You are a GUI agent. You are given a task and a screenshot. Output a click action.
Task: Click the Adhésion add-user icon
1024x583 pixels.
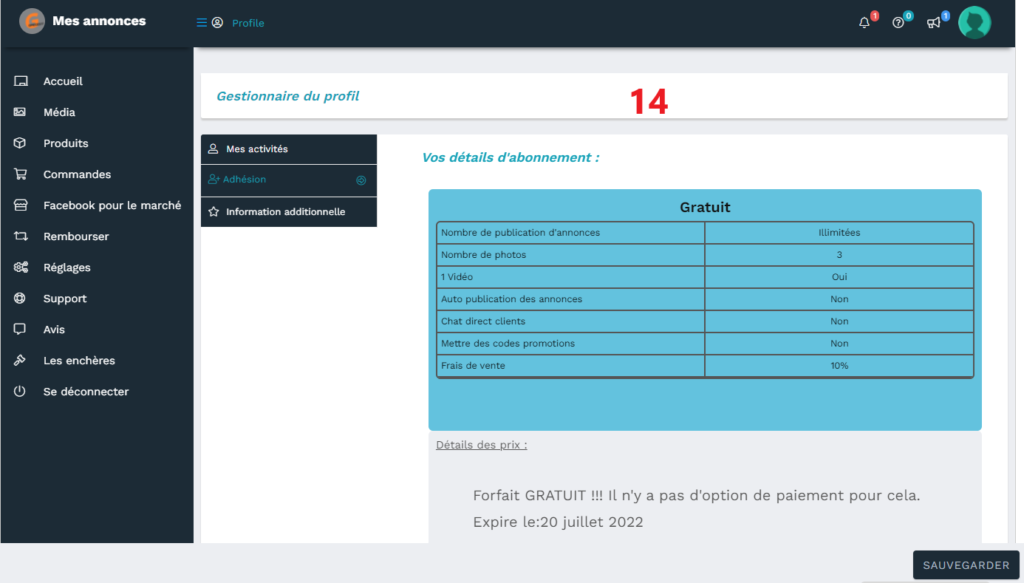coord(214,180)
